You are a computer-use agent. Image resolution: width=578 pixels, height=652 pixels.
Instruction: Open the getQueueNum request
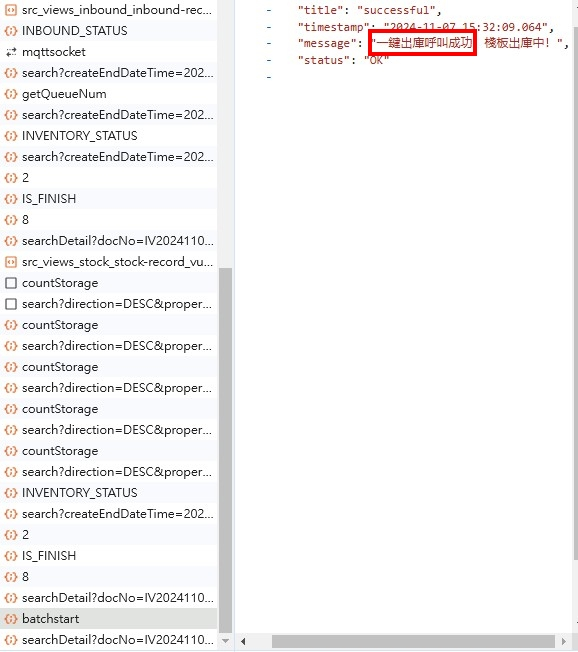(109, 94)
